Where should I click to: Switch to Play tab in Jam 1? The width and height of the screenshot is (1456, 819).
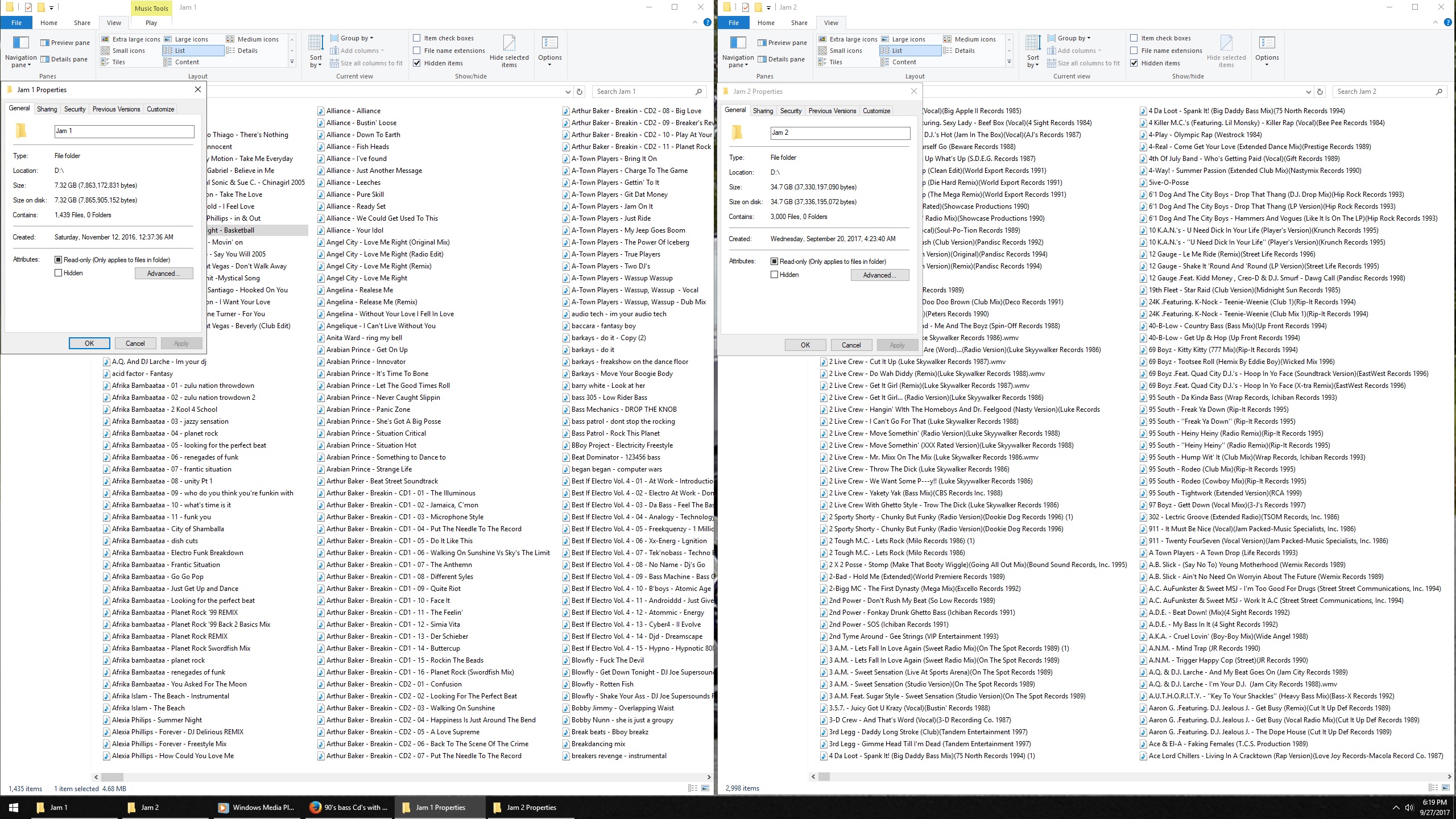pos(151,23)
